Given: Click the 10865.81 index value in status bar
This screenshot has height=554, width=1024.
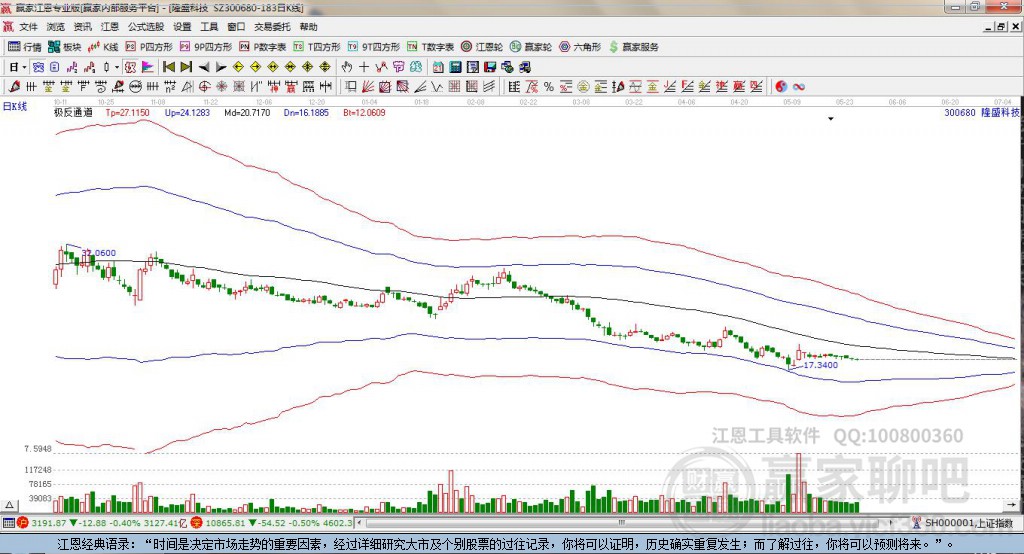Looking at the screenshot, I should click(227, 523).
